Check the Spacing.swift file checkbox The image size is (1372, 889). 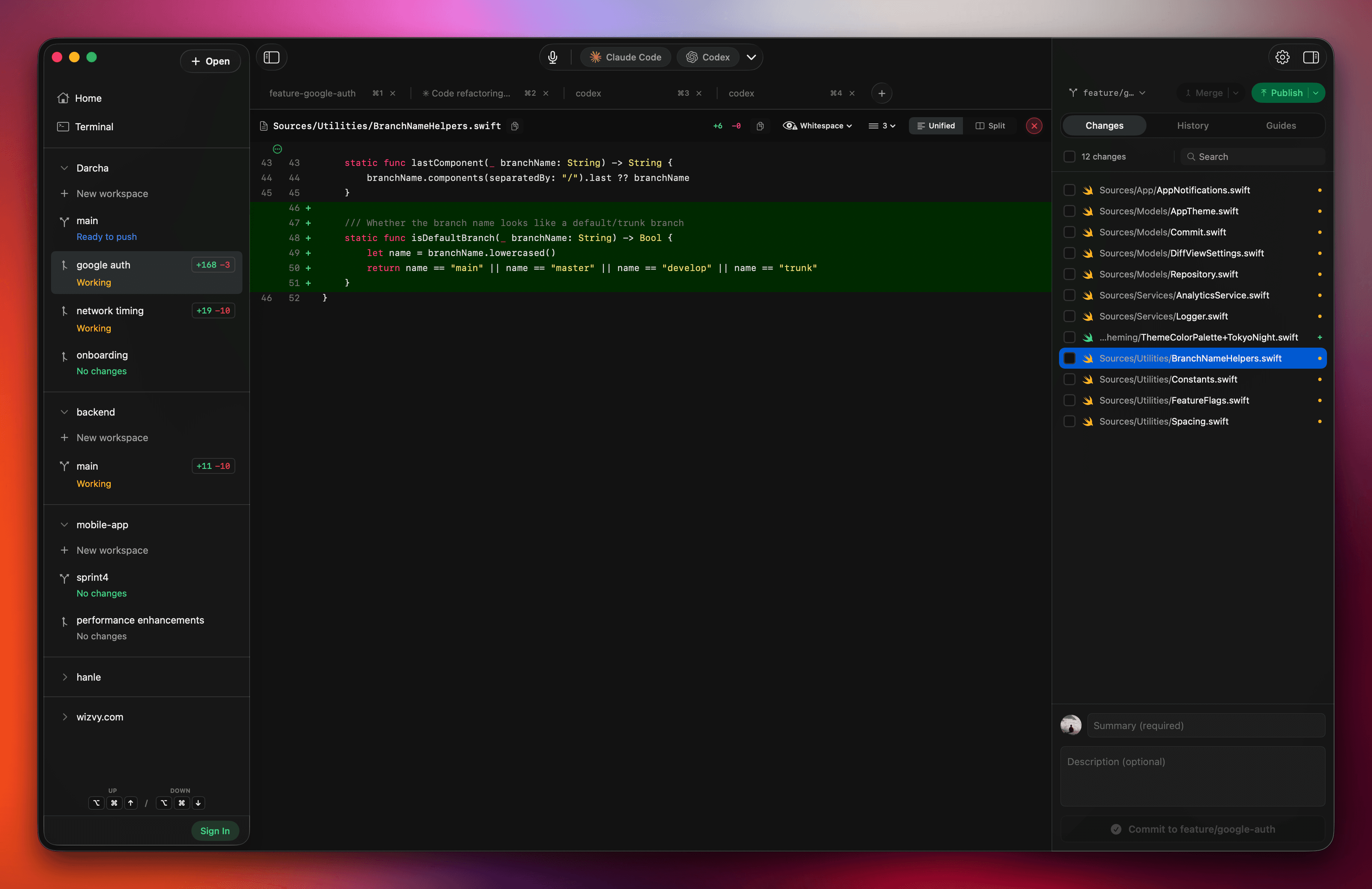pos(1070,422)
